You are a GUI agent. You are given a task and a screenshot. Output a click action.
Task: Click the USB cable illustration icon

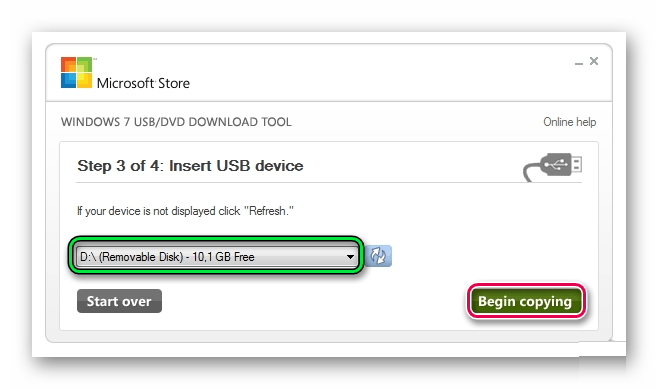tap(552, 167)
